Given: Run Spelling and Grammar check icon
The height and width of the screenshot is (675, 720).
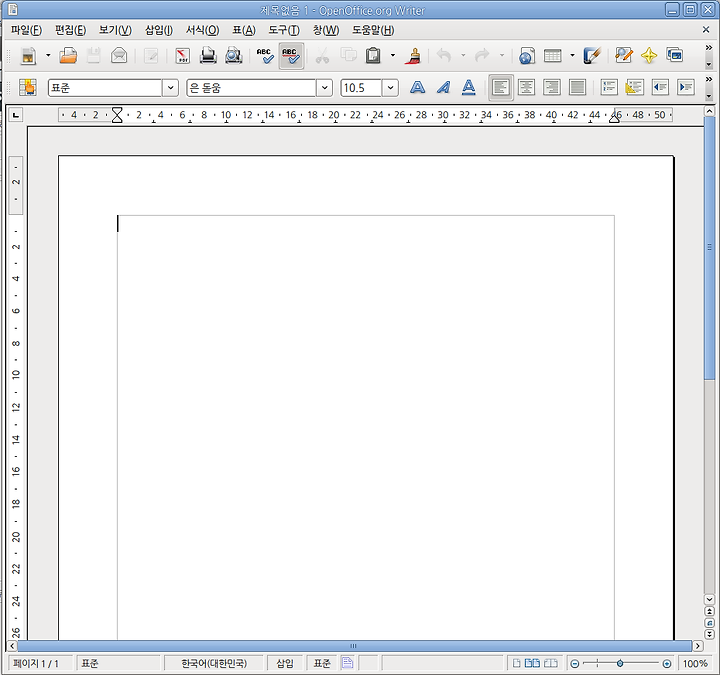Looking at the screenshot, I should pyautogui.click(x=265, y=56).
